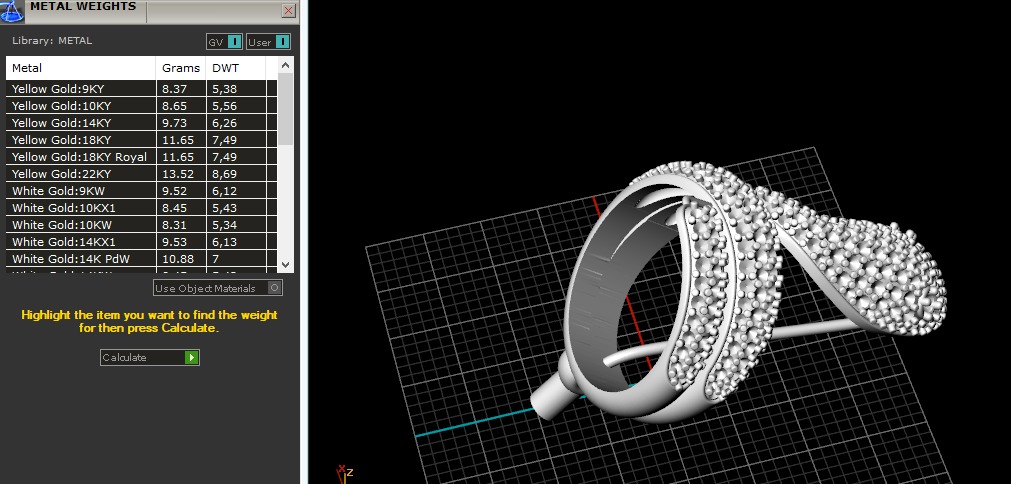Select the White Gold:14K PdW row
This screenshot has width=1011, height=484.
[x=142, y=258]
